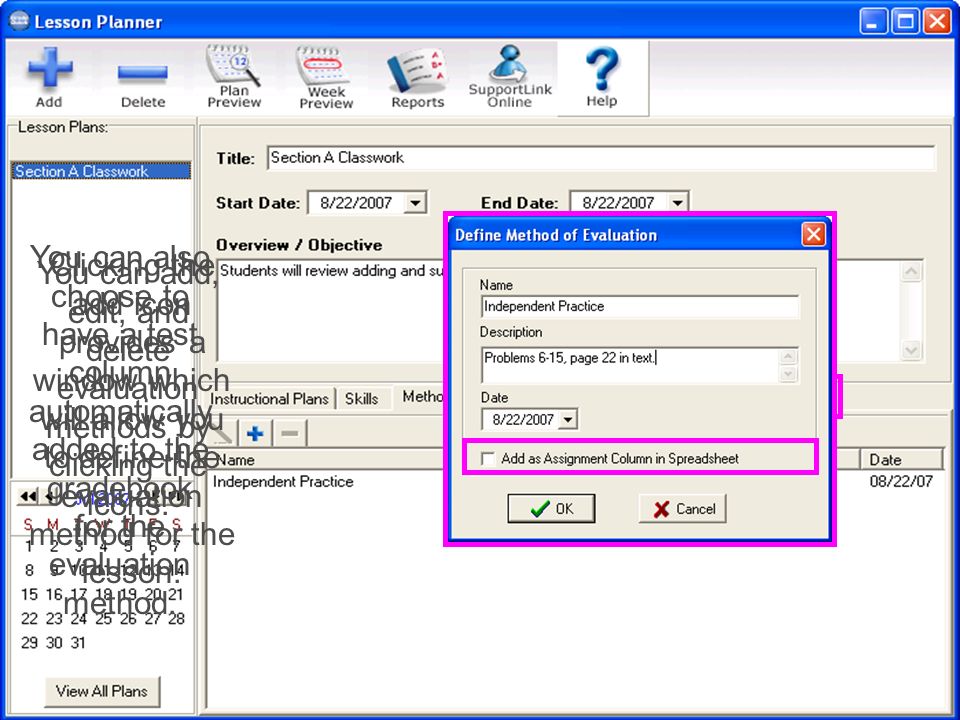The height and width of the screenshot is (720, 960).
Task: Click the Description box scroll down arrow
Action: click(x=789, y=373)
